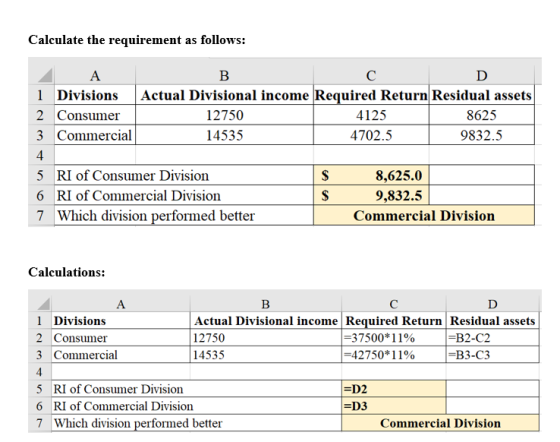Screen dimensions: 560x442
Task: Select column C header in the top table
Action: (371, 75)
